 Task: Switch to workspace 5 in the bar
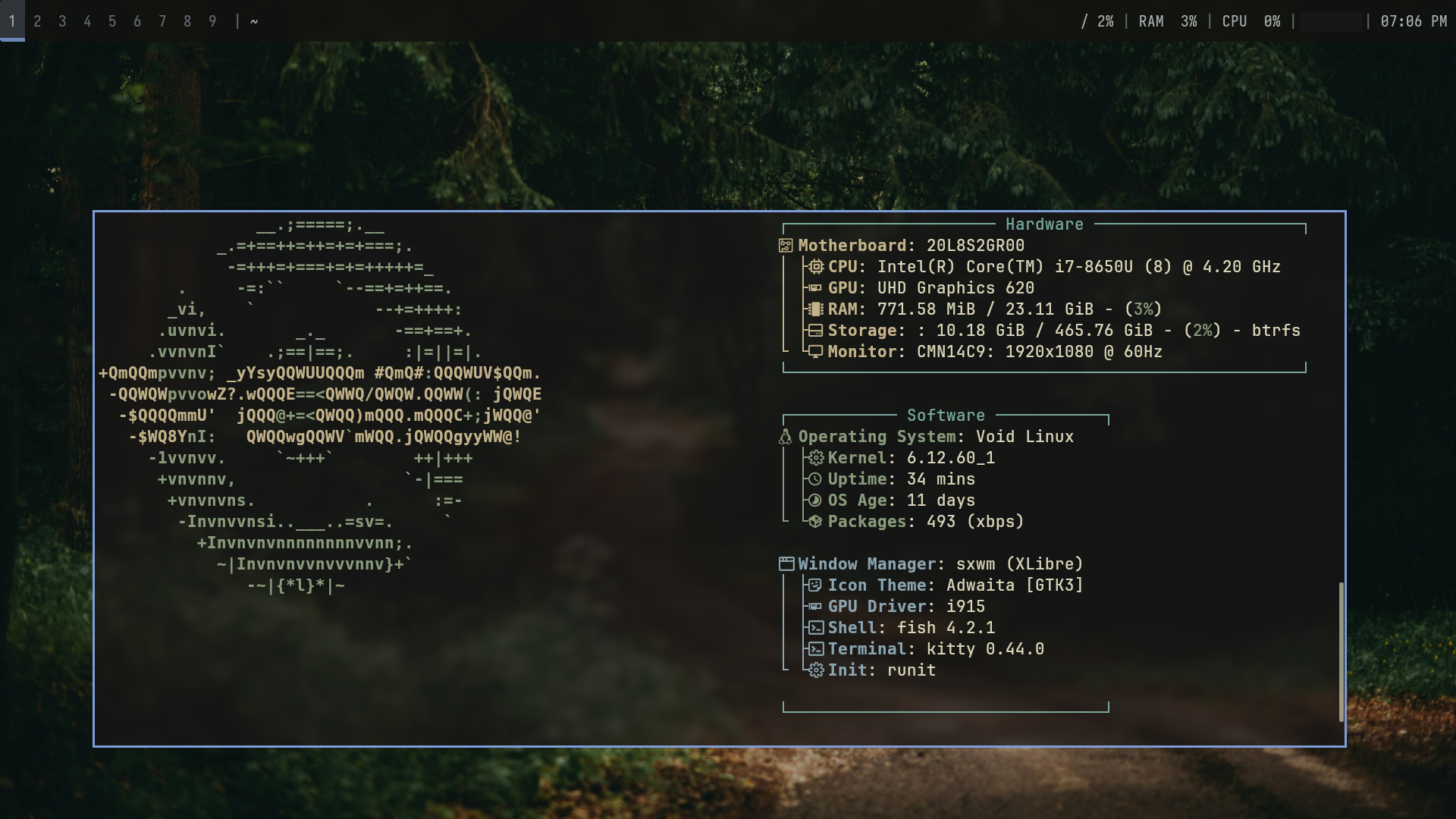tap(112, 21)
